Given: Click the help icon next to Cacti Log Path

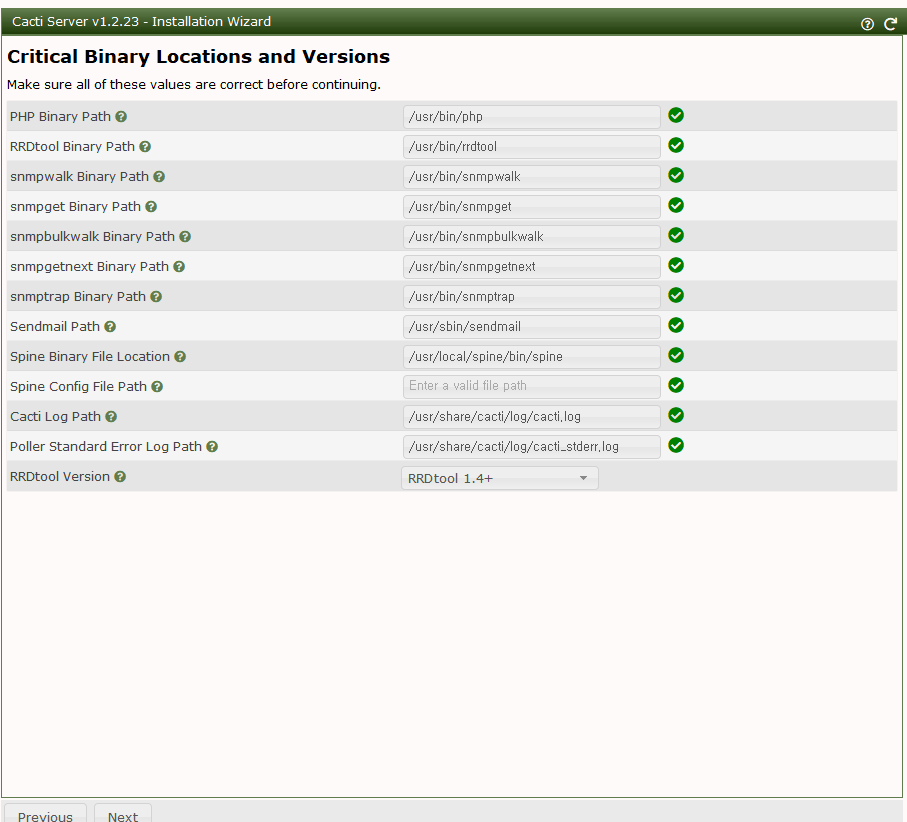Looking at the screenshot, I should tap(111, 416).
